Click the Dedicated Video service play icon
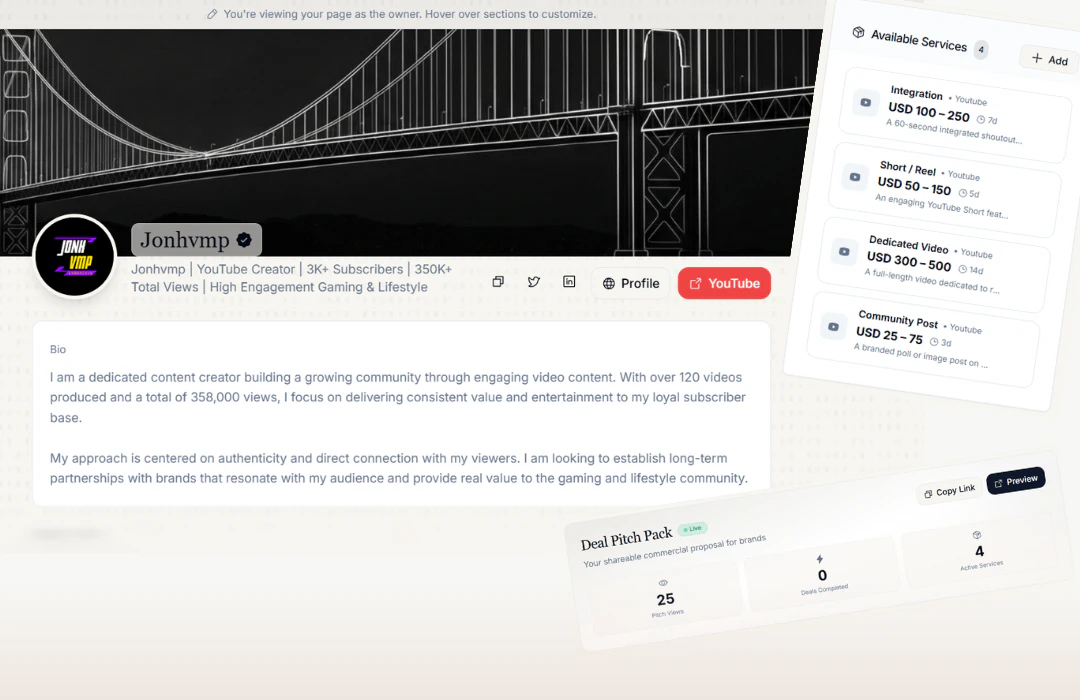 pos(845,252)
